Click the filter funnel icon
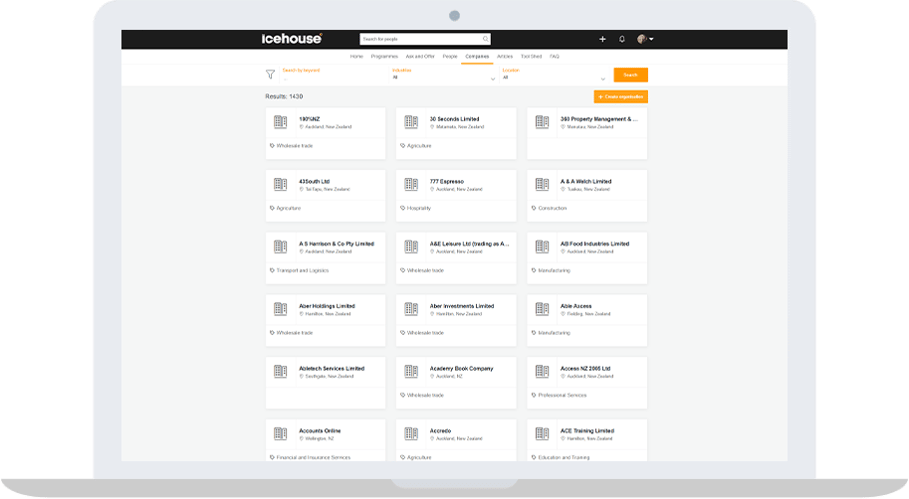This screenshot has height=499, width=909. pos(270,74)
